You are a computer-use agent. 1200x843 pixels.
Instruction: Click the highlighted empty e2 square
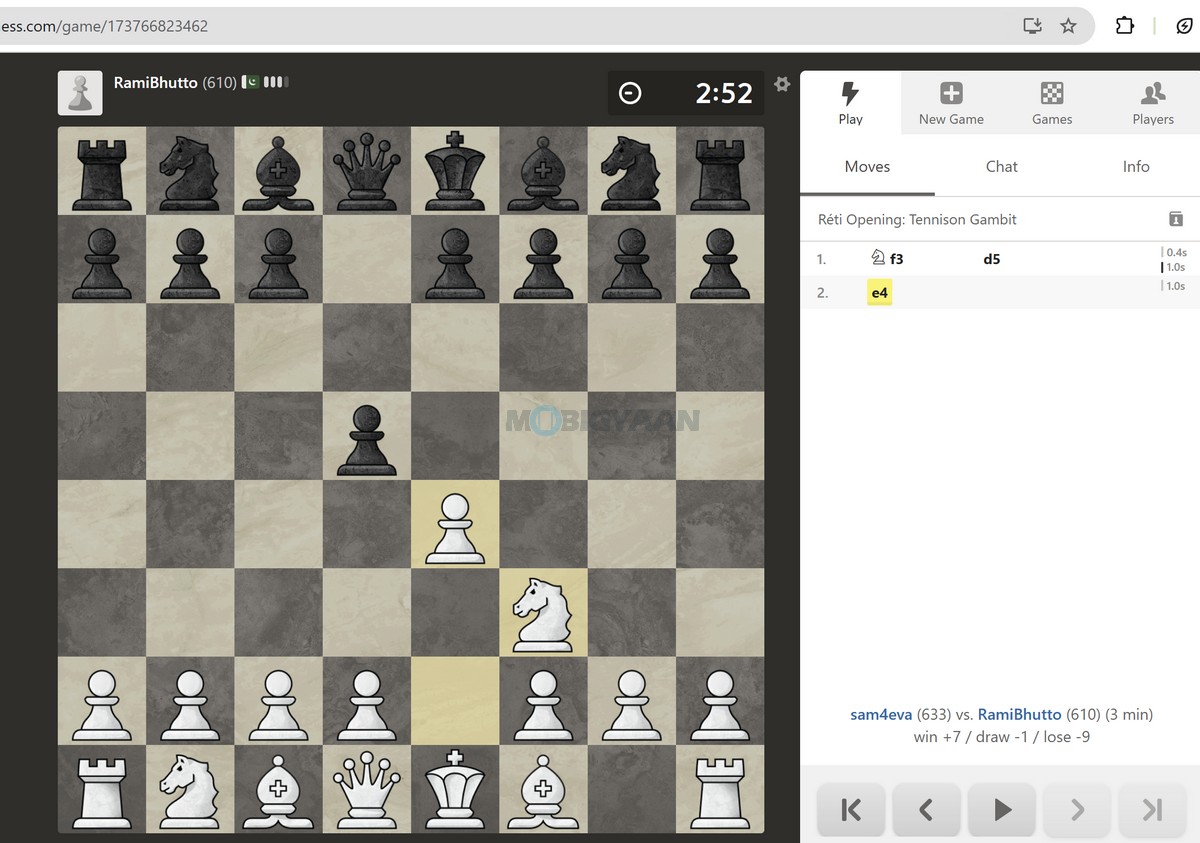(x=455, y=700)
